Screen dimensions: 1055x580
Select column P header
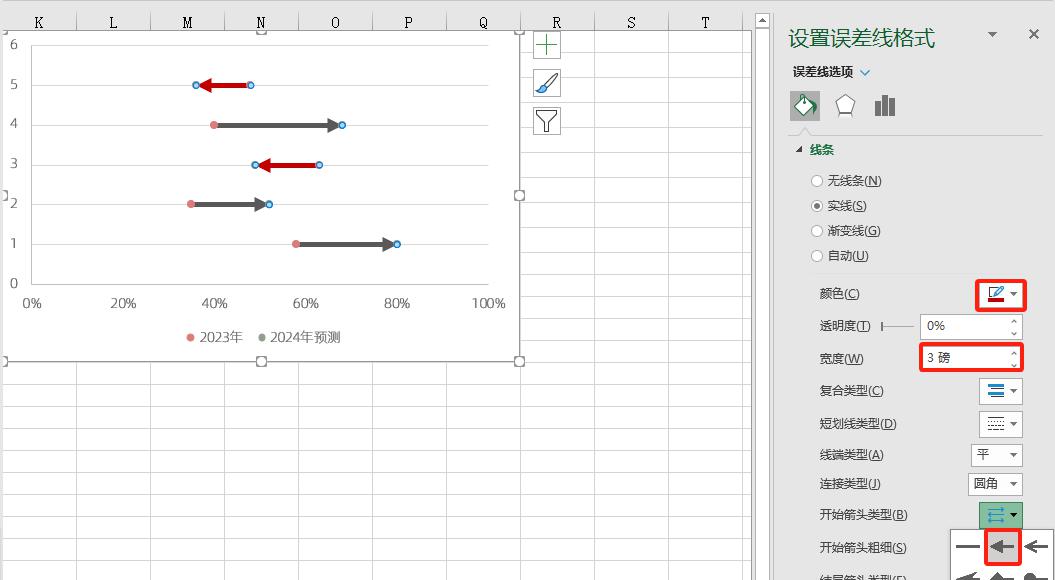(409, 23)
